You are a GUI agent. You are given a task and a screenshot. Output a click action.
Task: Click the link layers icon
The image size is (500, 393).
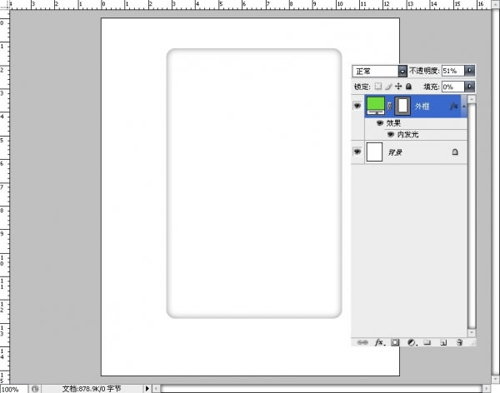[x=362, y=342]
